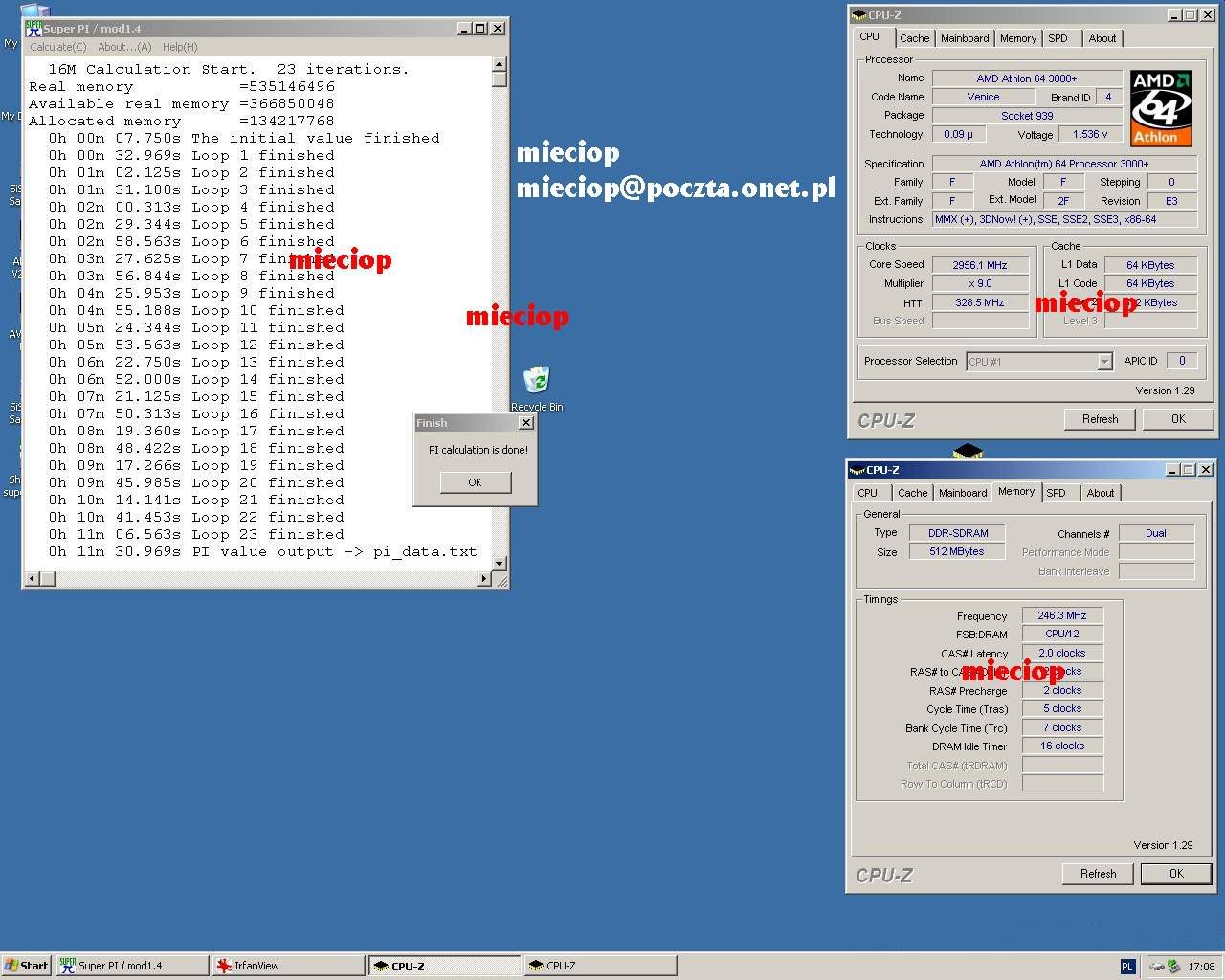Switch to the SPD tab in bottom CPU-Z
Image resolution: width=1225 pixels, height=980 pixels.
pos(1056,493)
